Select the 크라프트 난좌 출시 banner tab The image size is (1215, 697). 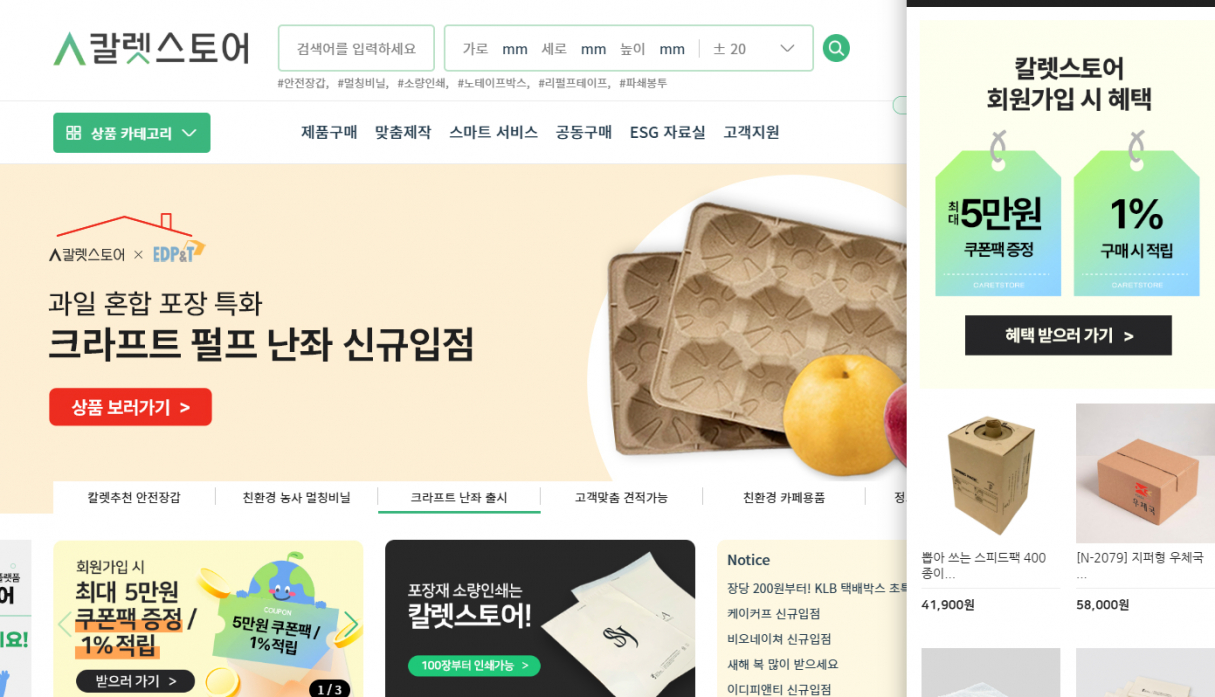tap(459, 497)
